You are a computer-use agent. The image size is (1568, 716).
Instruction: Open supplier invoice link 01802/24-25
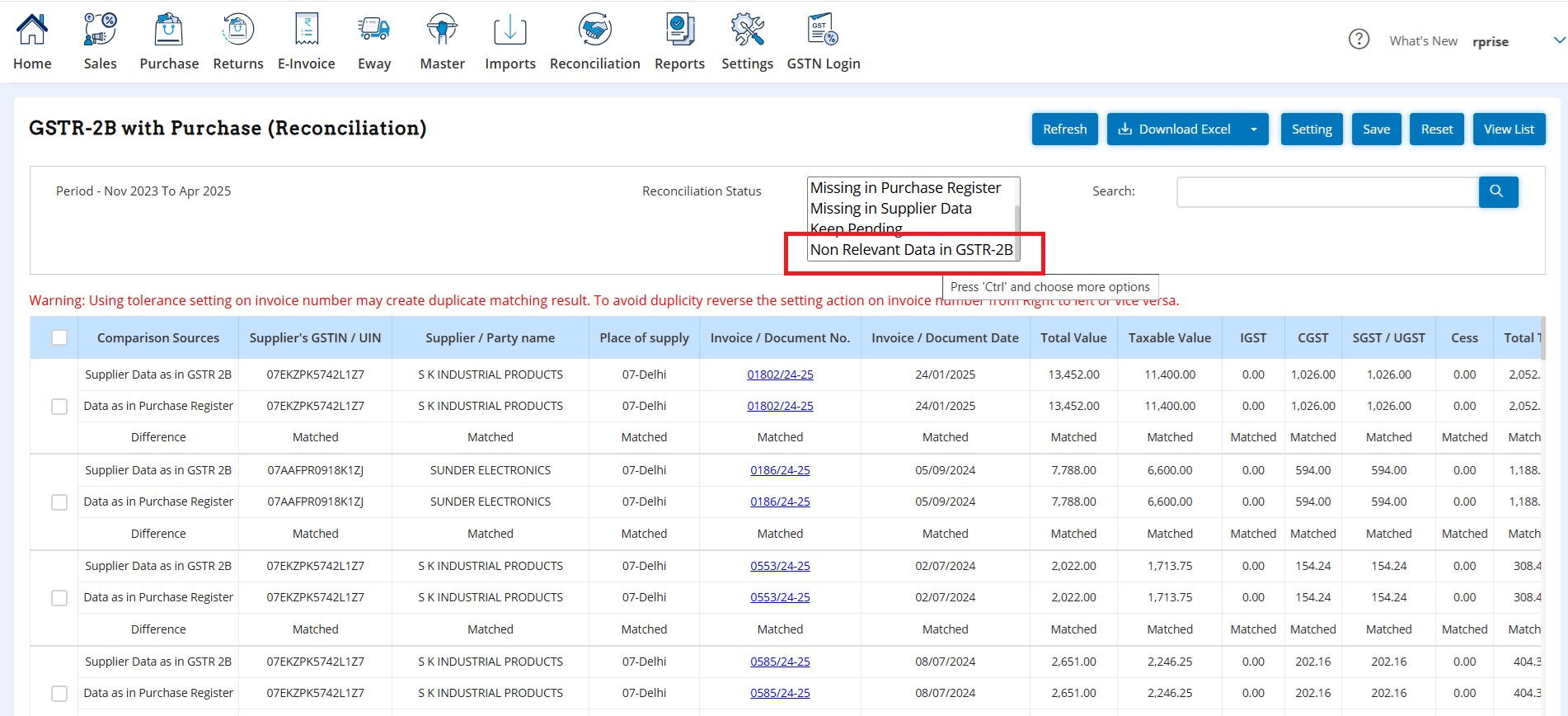point(780,374)
